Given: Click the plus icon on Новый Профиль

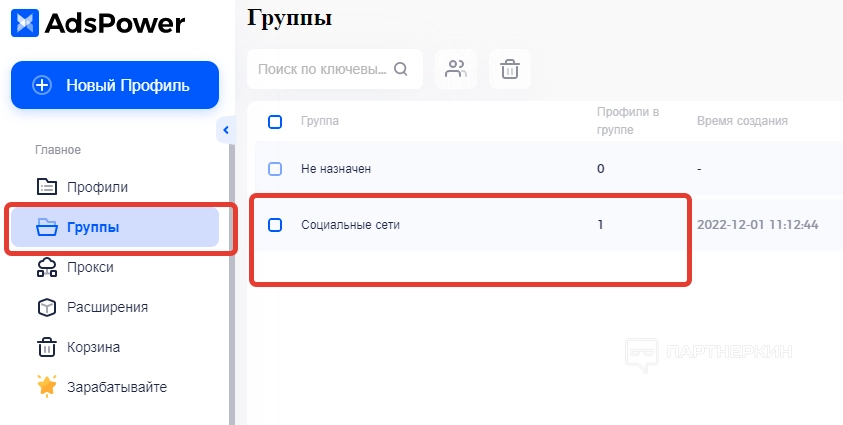Looking at the screenshot, I should pos(42,85).
